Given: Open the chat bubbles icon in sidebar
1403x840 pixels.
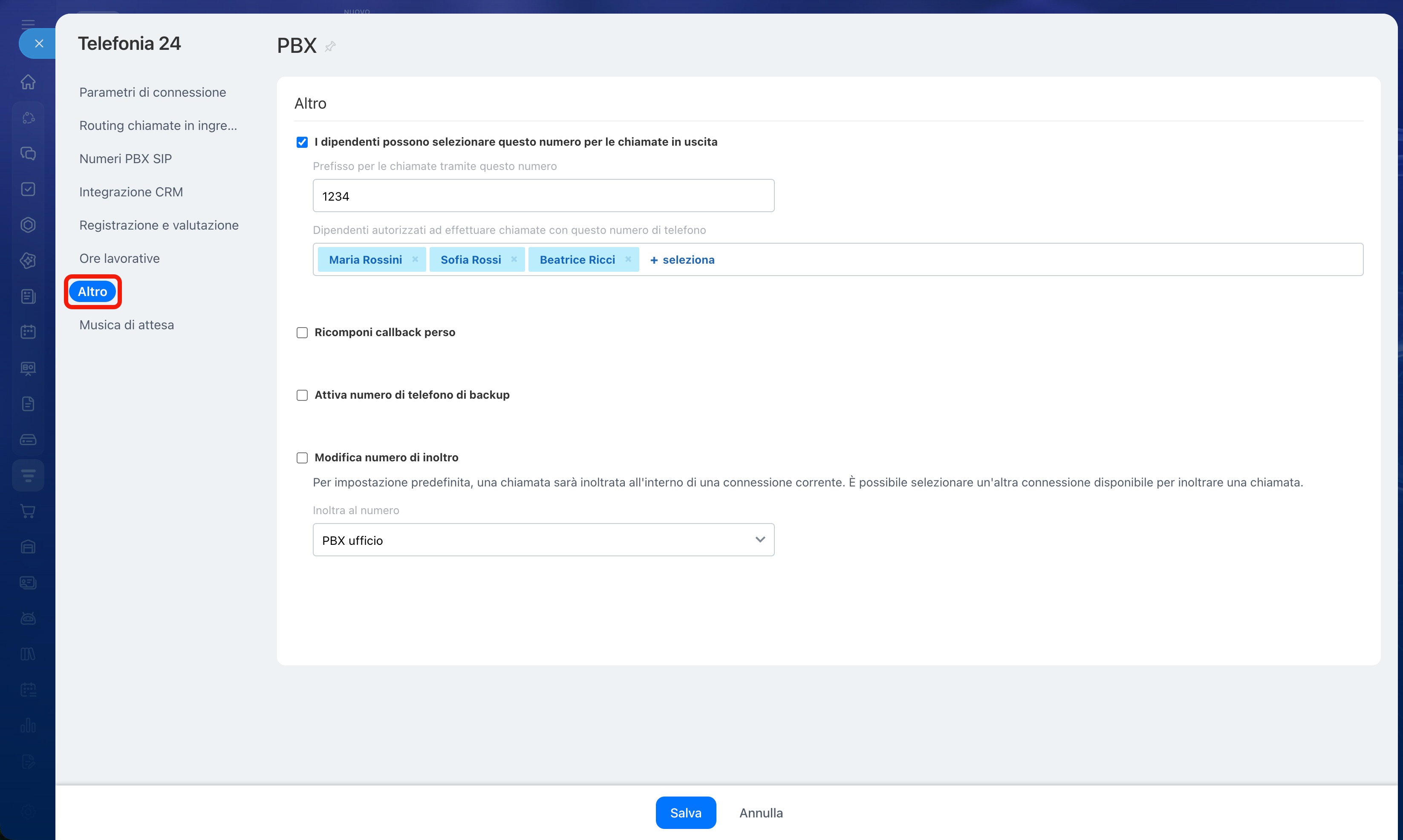Looking at the screenshot, I should pyautogui.click(x=28, y=153).
